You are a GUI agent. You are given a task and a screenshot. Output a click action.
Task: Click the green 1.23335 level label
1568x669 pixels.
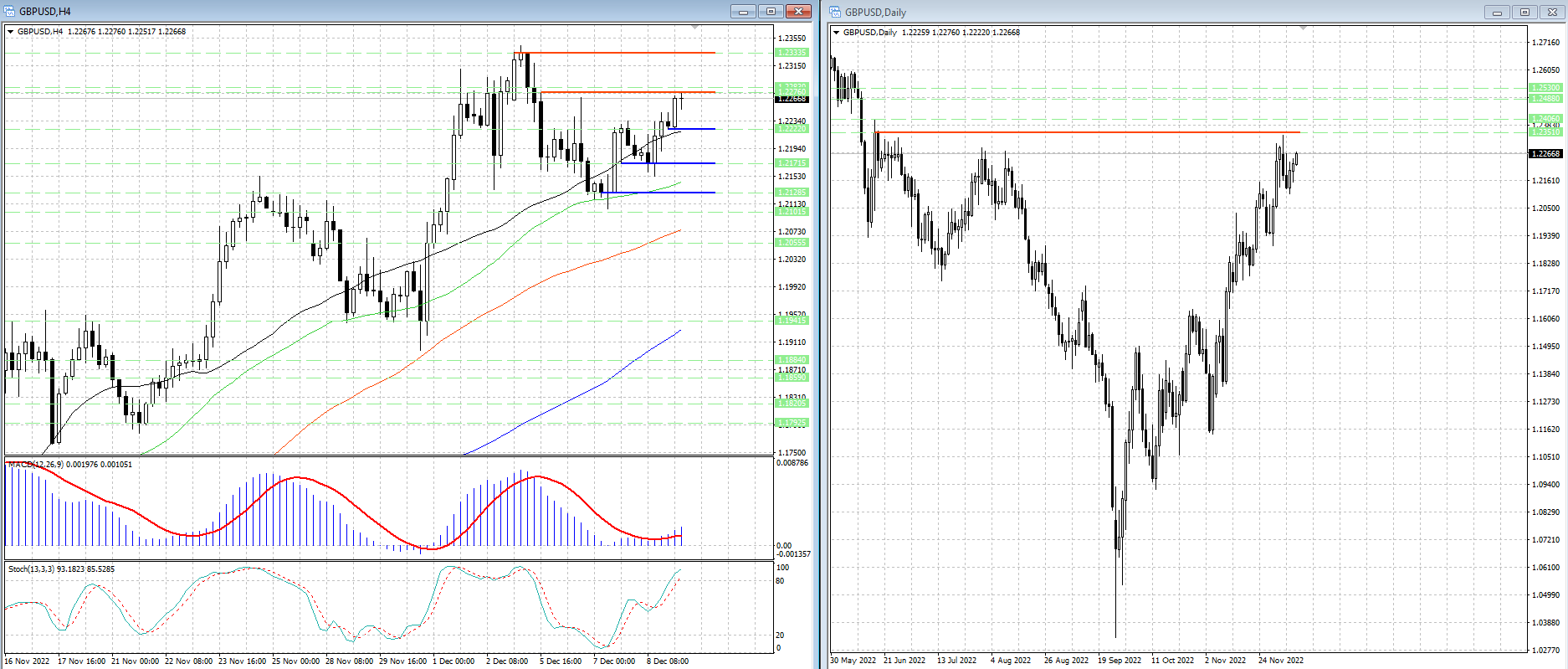[x=792, y=53]
